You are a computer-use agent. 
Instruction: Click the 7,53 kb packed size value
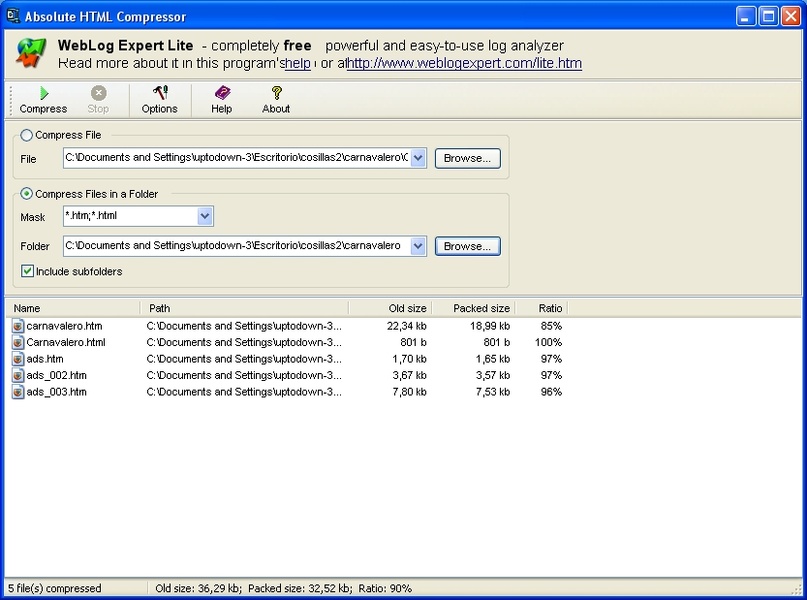pyautogui.click(x=493, y=392)
